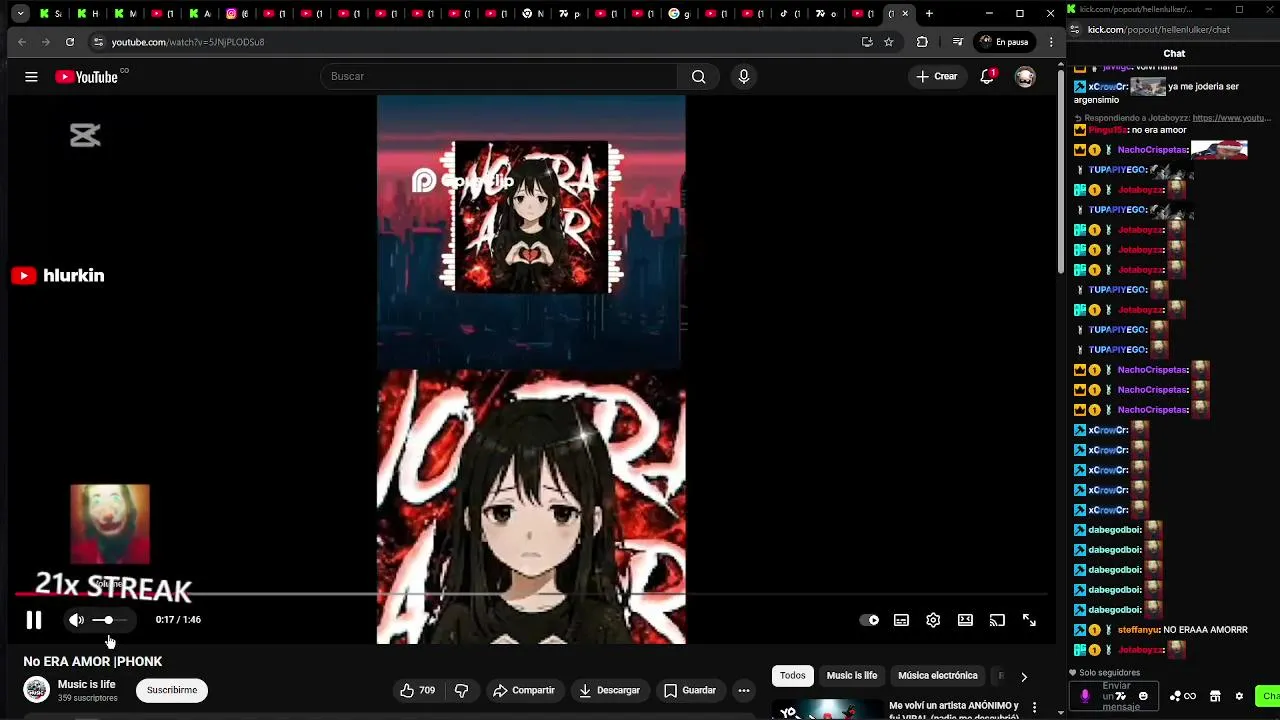Viewport: 1280px width, 720px height.
Task: Click the 'steffanyu' username in chat
Action: pos(1138,630)
